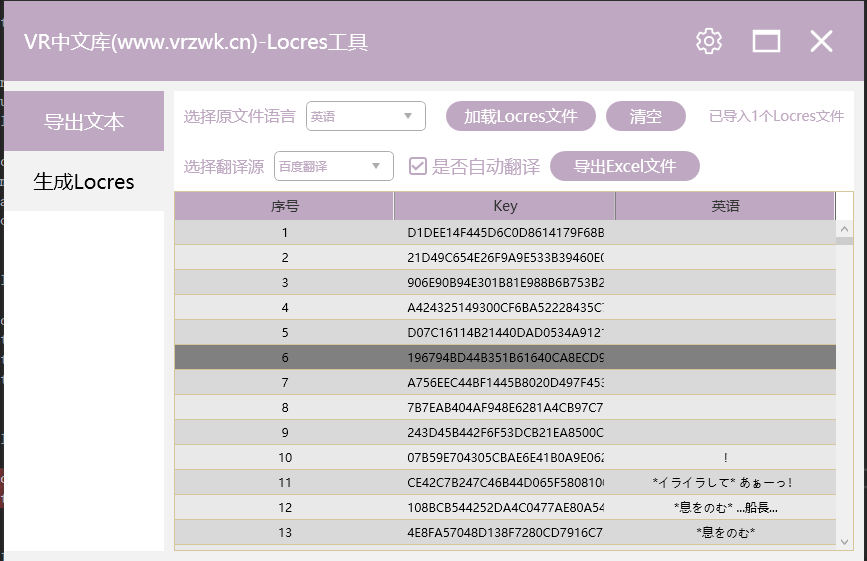Click the 加载Locres文件 button
The width and height of the screenshot is (867, 561).
(520, 116)
